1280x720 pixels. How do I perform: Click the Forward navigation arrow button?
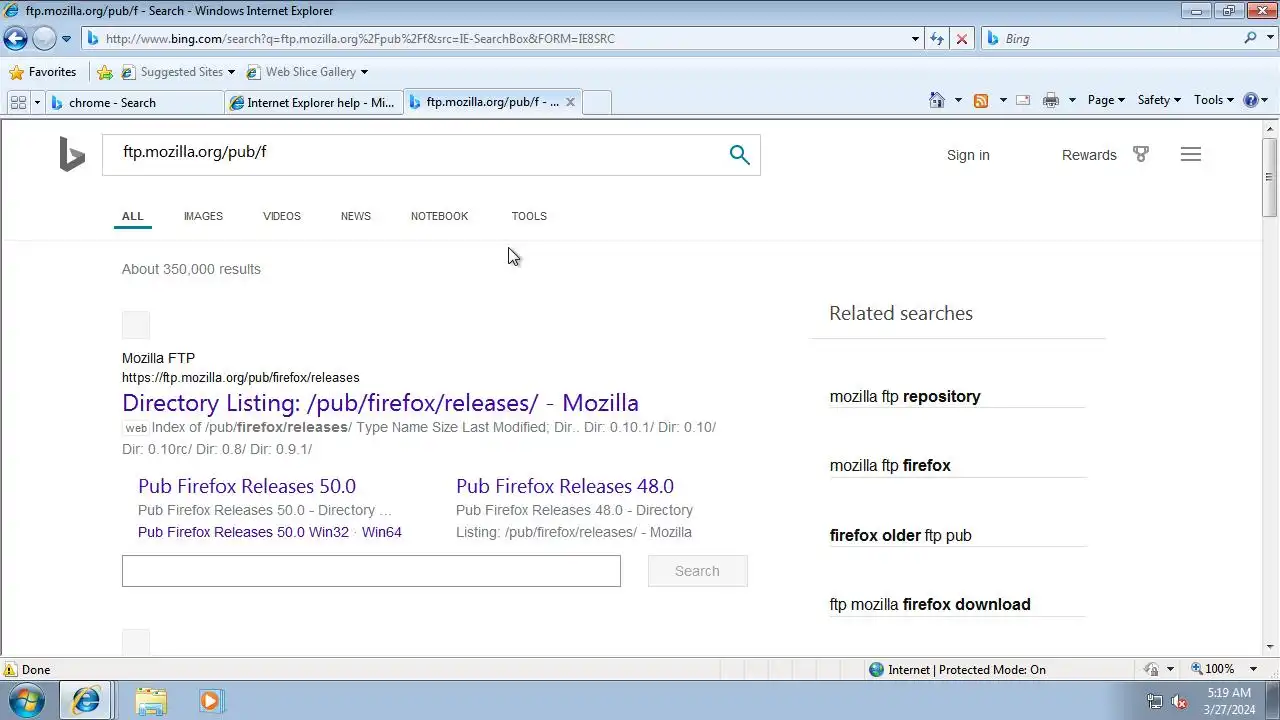pyautogui.click(x=44, y=39)
